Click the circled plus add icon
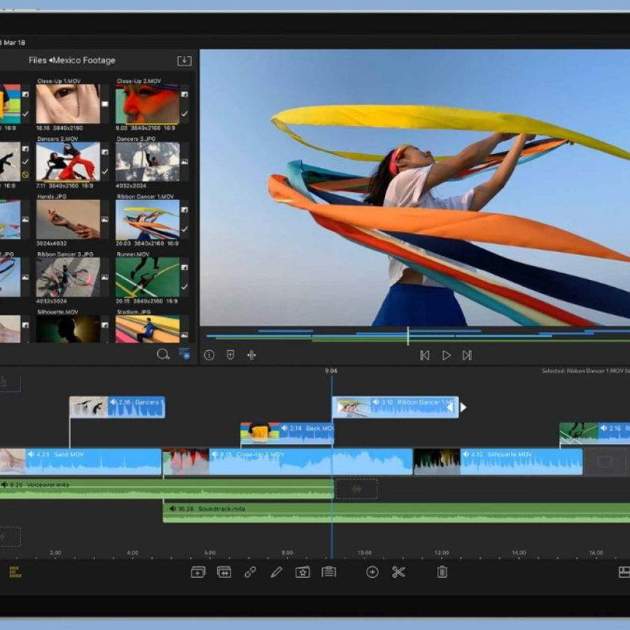This screenshot has height=630, width=630. point(372,572)
